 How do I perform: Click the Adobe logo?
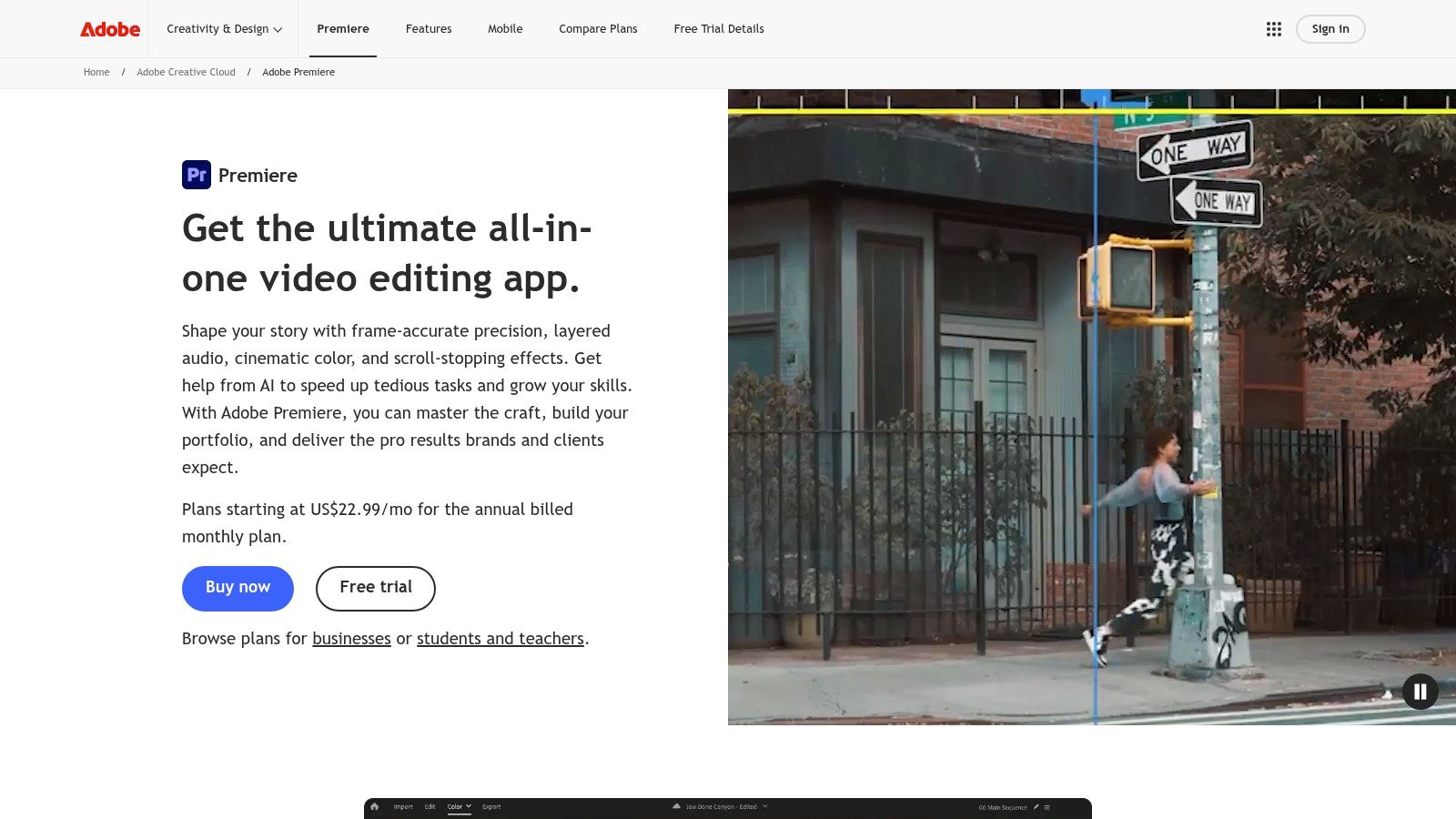tap(110, 29)
